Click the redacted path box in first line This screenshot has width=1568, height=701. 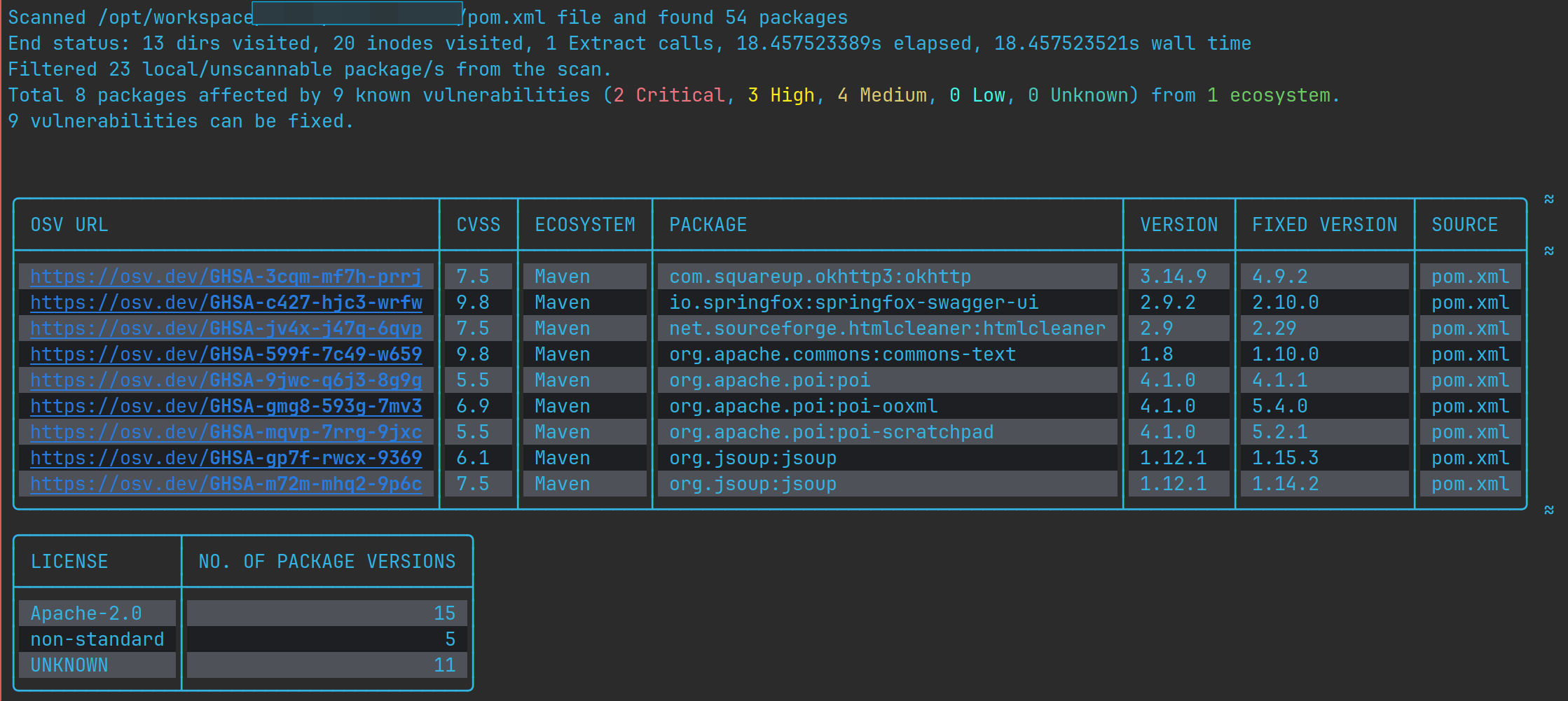click(x=357, y=13)
